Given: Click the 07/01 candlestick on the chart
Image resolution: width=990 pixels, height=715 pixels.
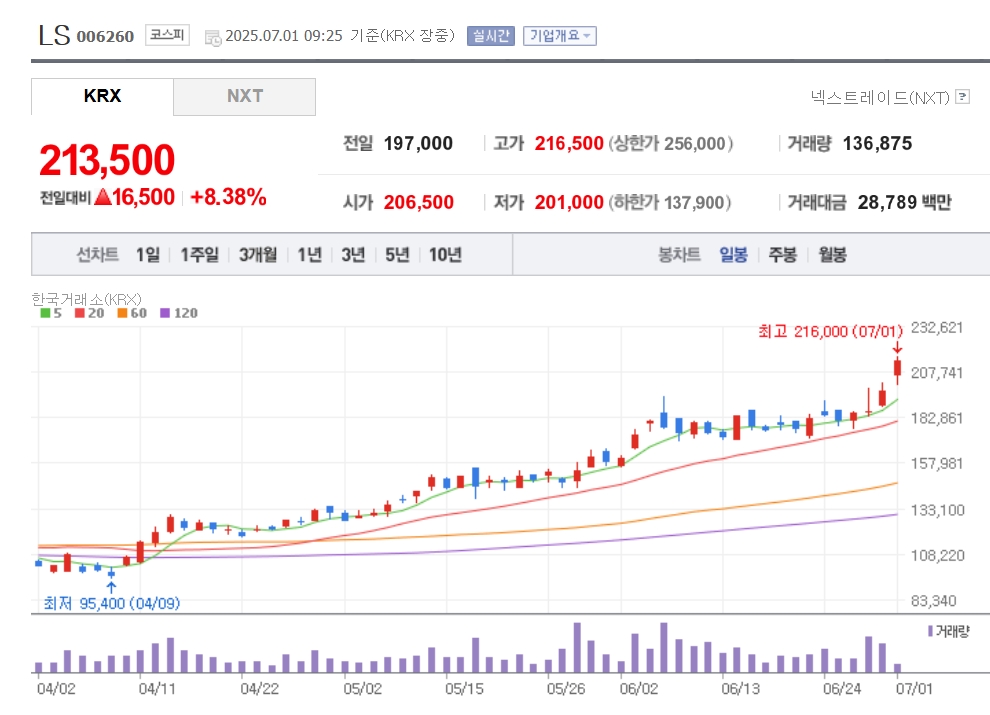Looking at the screenshot, I should [x=897, y=370].
